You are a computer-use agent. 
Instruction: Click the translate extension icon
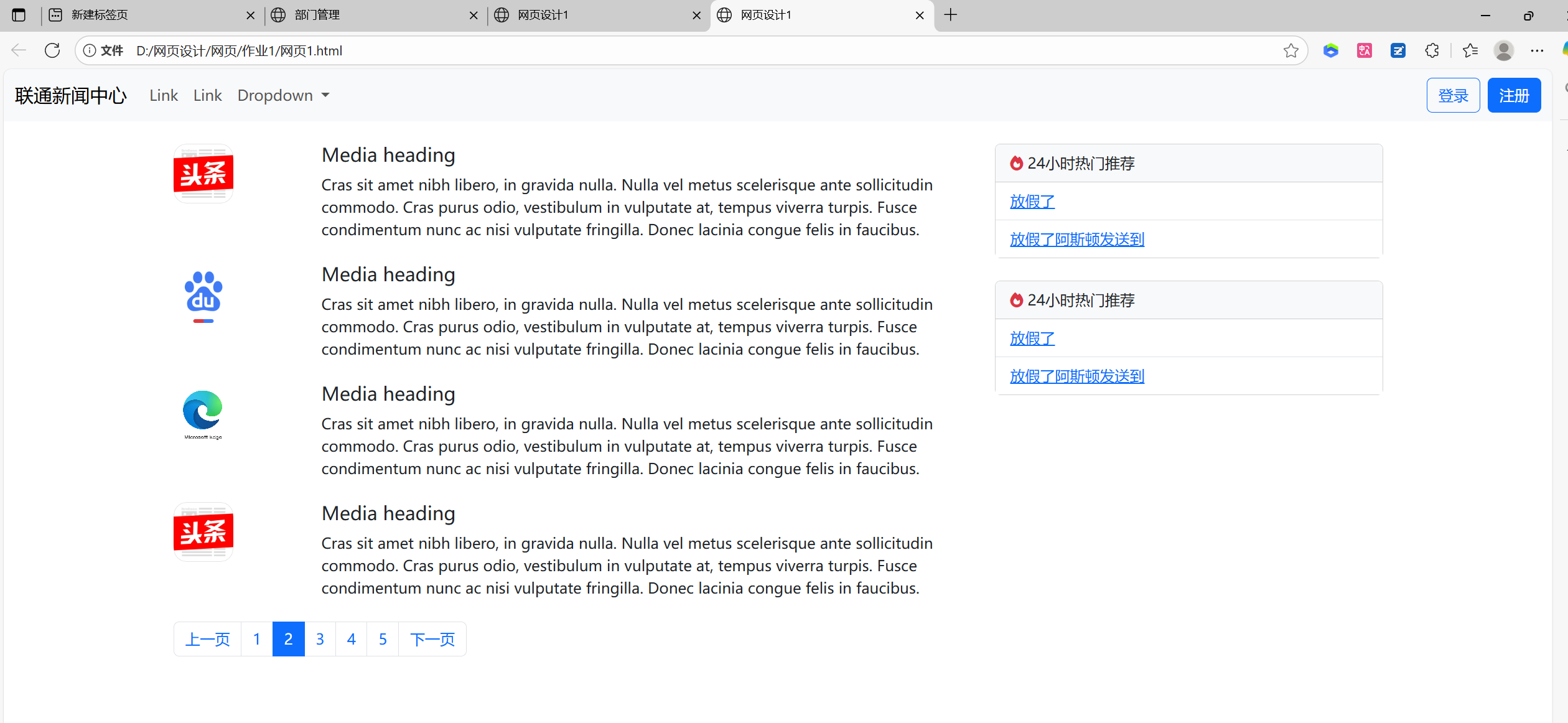pyautogui.click(x=1365, y=50)
